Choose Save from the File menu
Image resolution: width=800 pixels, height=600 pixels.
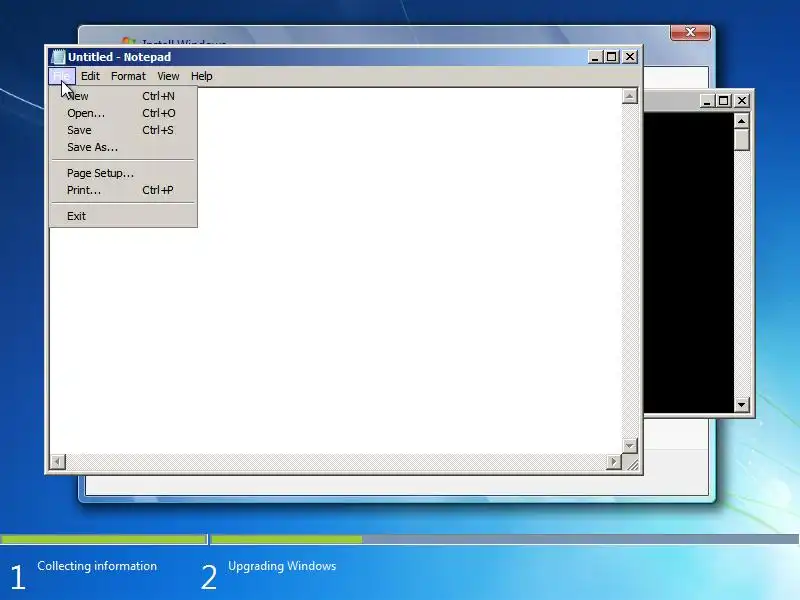[123, 130]
